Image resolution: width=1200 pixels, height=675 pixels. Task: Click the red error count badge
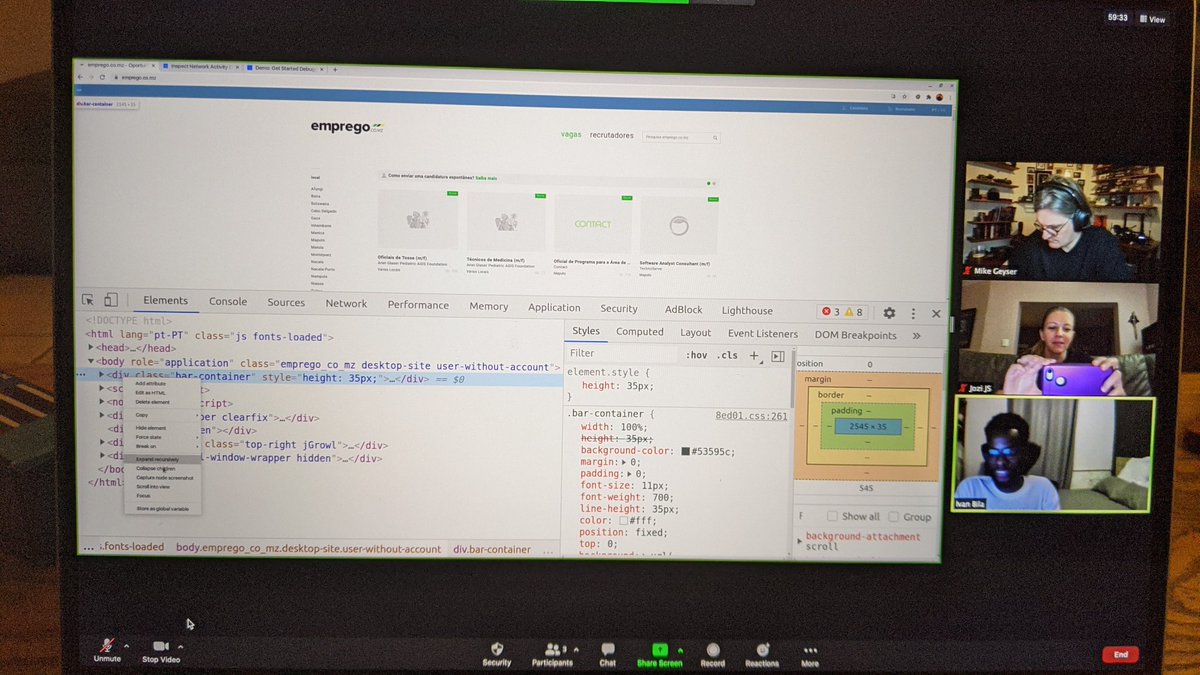829,312
